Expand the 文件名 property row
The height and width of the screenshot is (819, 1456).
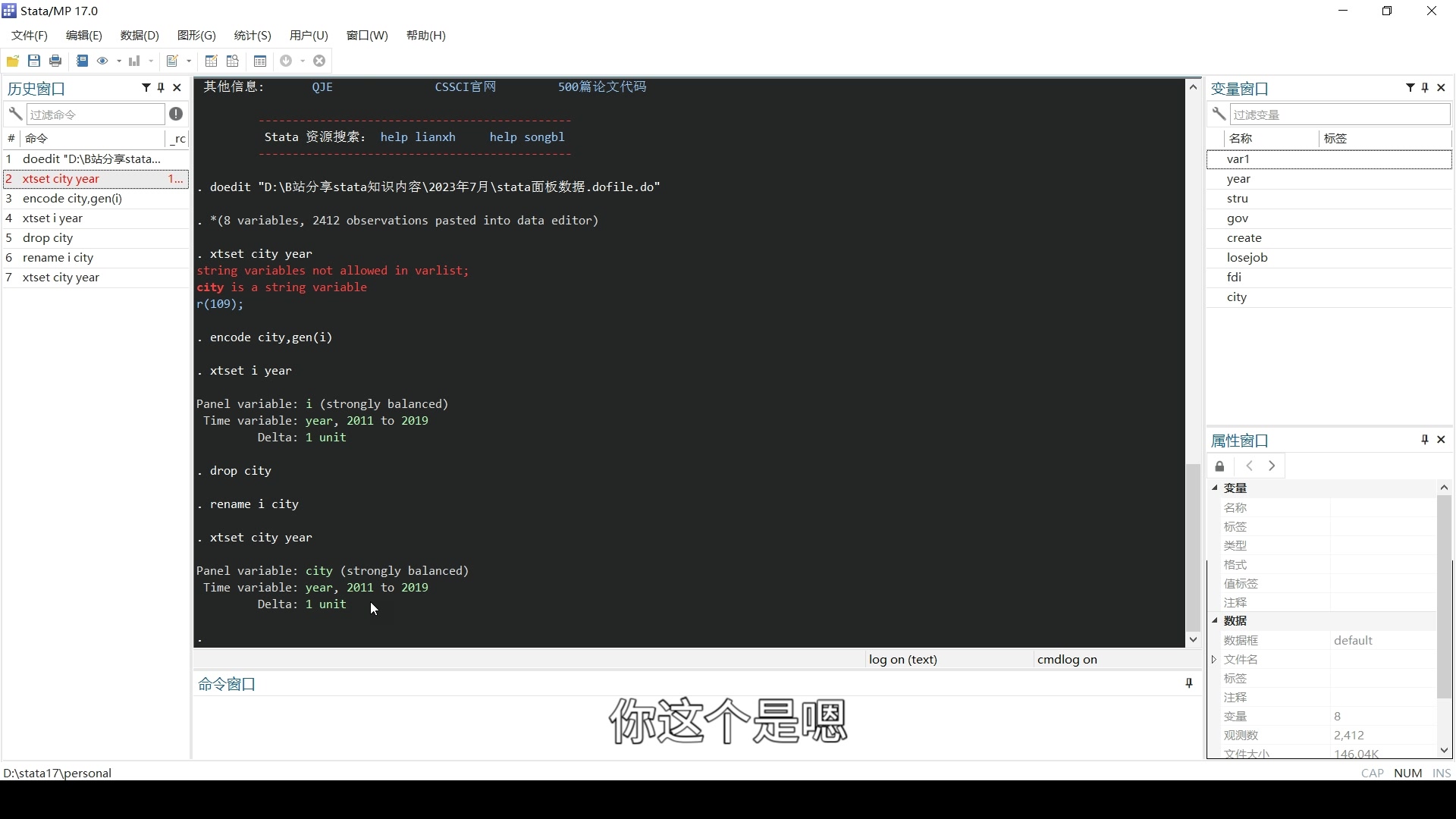[x=1215, y=660]
